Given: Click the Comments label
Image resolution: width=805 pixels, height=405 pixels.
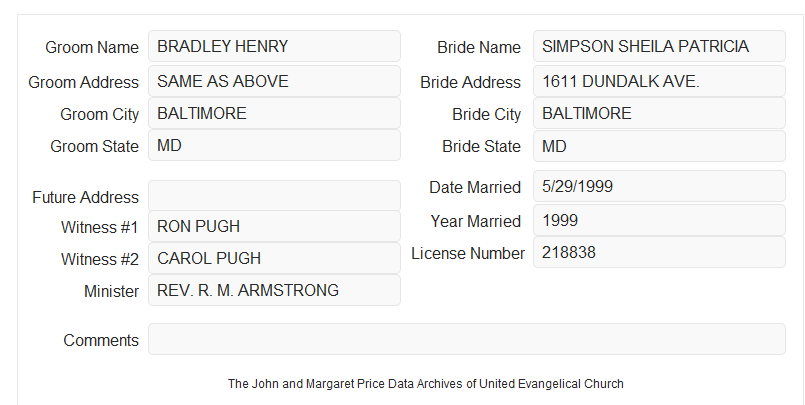Looking at the screenshot, I should [101, 340].
